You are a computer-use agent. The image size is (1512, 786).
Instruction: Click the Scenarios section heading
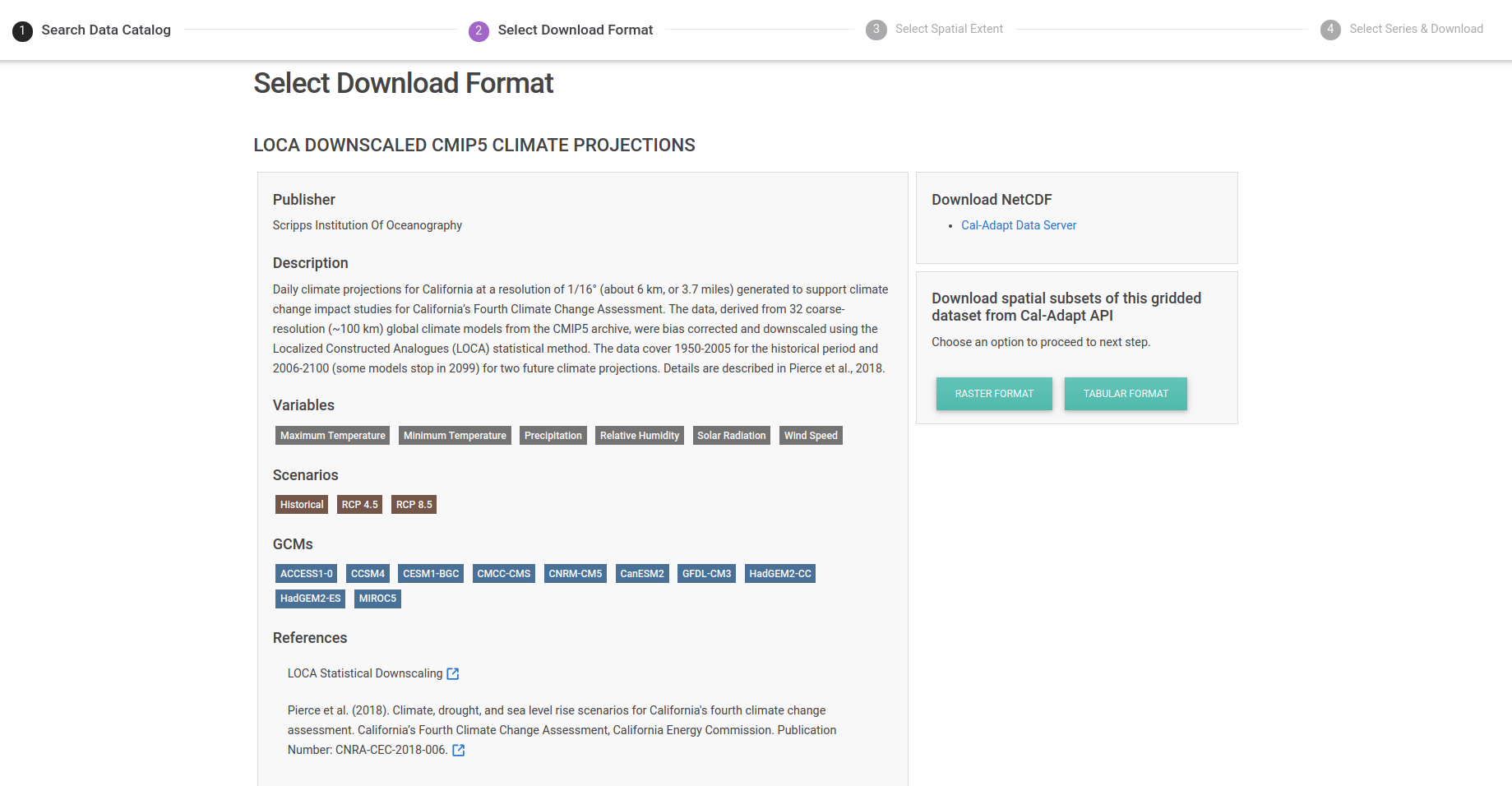pyautogui.click(x=306, y=475)
